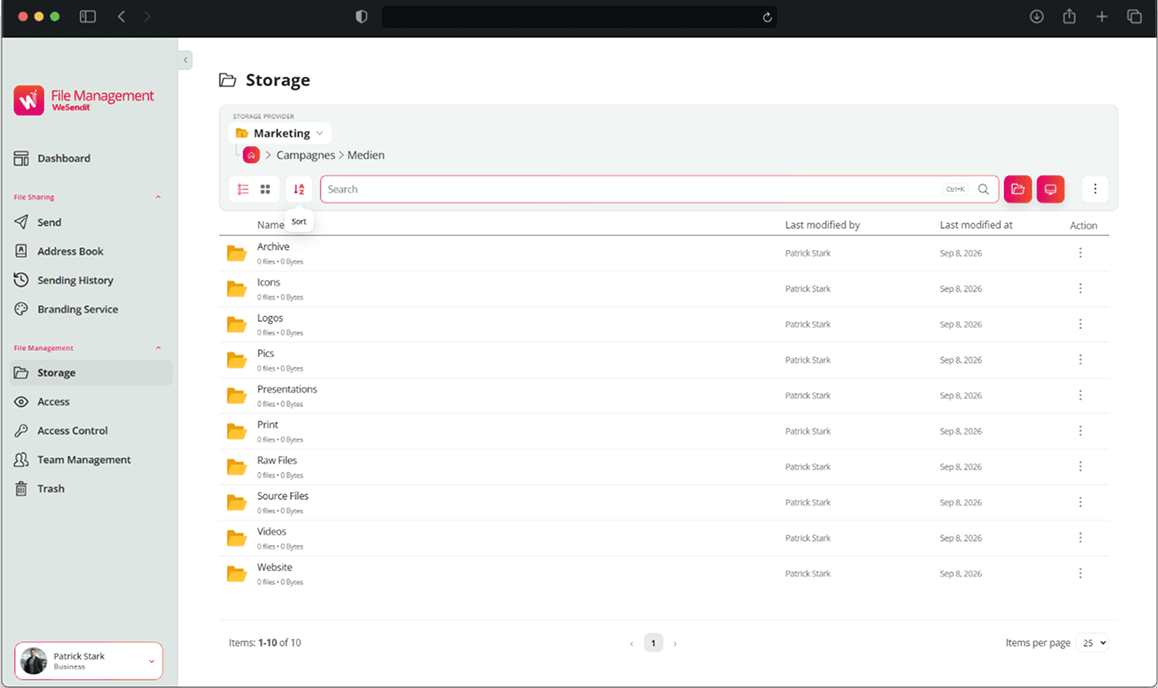Screen dimensions: 1158x688
Task: Open actions menu for Print folder
Action: [x=1080, y=431]
